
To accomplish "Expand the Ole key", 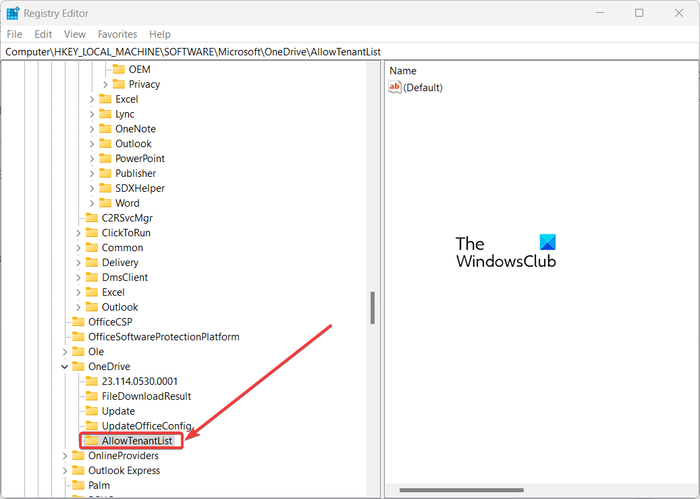I will pos(65,352).
